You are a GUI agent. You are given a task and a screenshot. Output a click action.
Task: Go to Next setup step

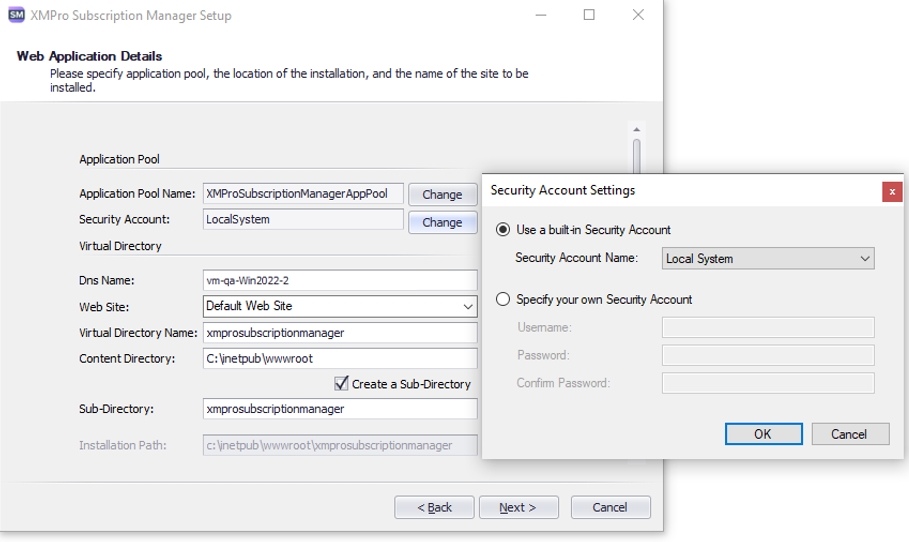click(518, 507)
